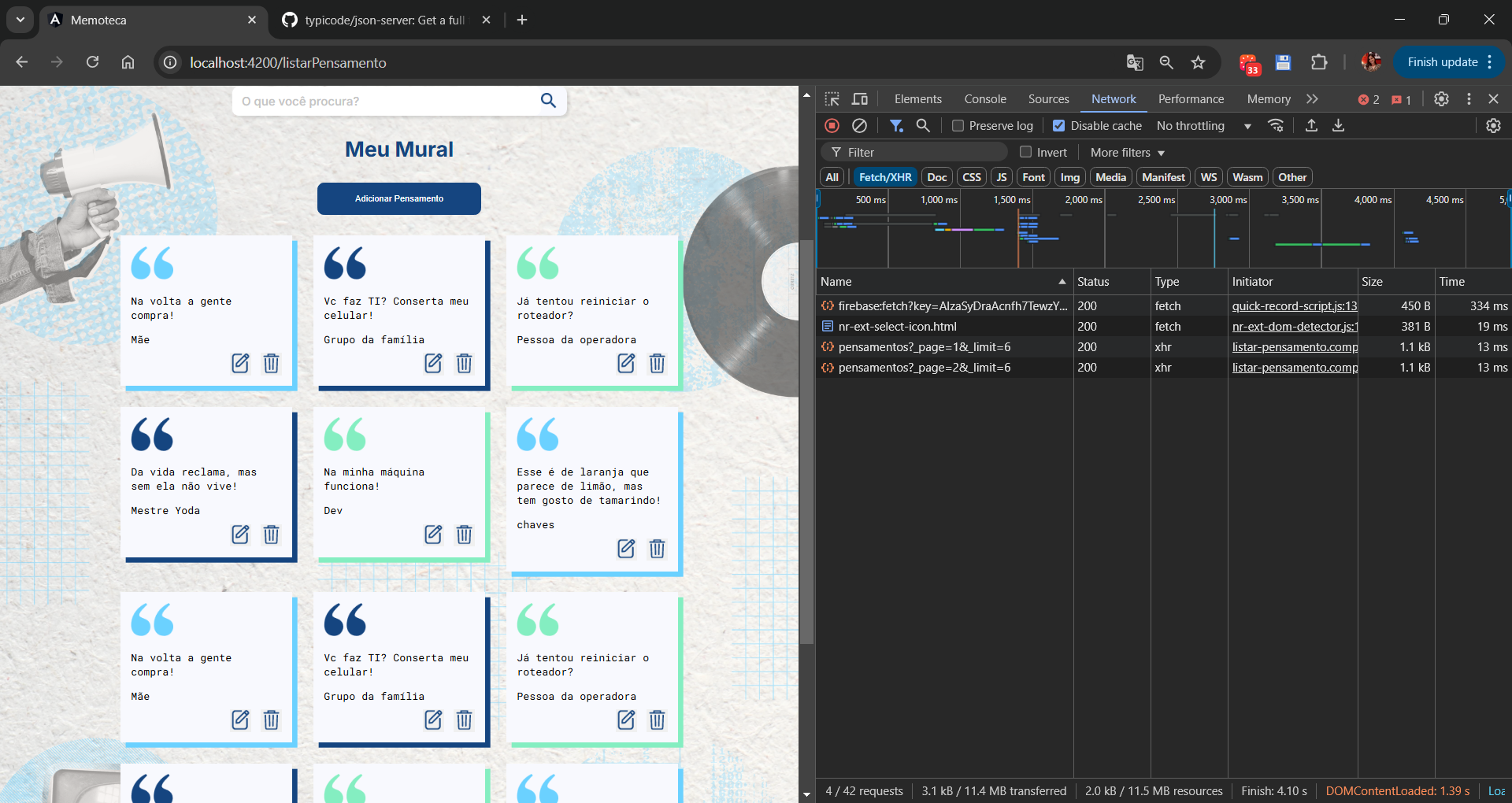Screen dimensions: 1512x803
Task: Toggle the All request type filter
Action: [x=832, y=177]
